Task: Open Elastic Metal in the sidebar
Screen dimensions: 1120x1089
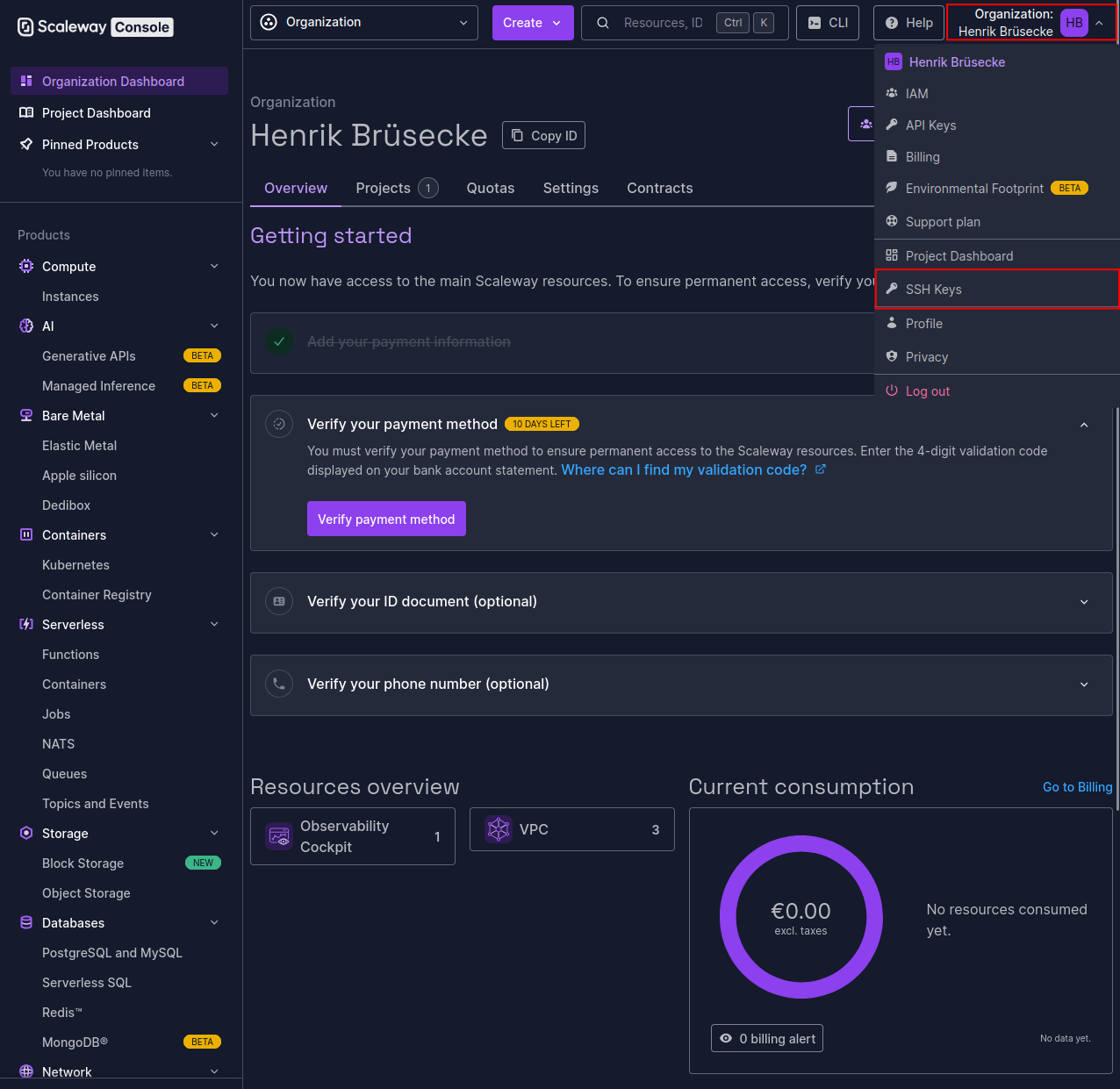Action: (79, 445)
